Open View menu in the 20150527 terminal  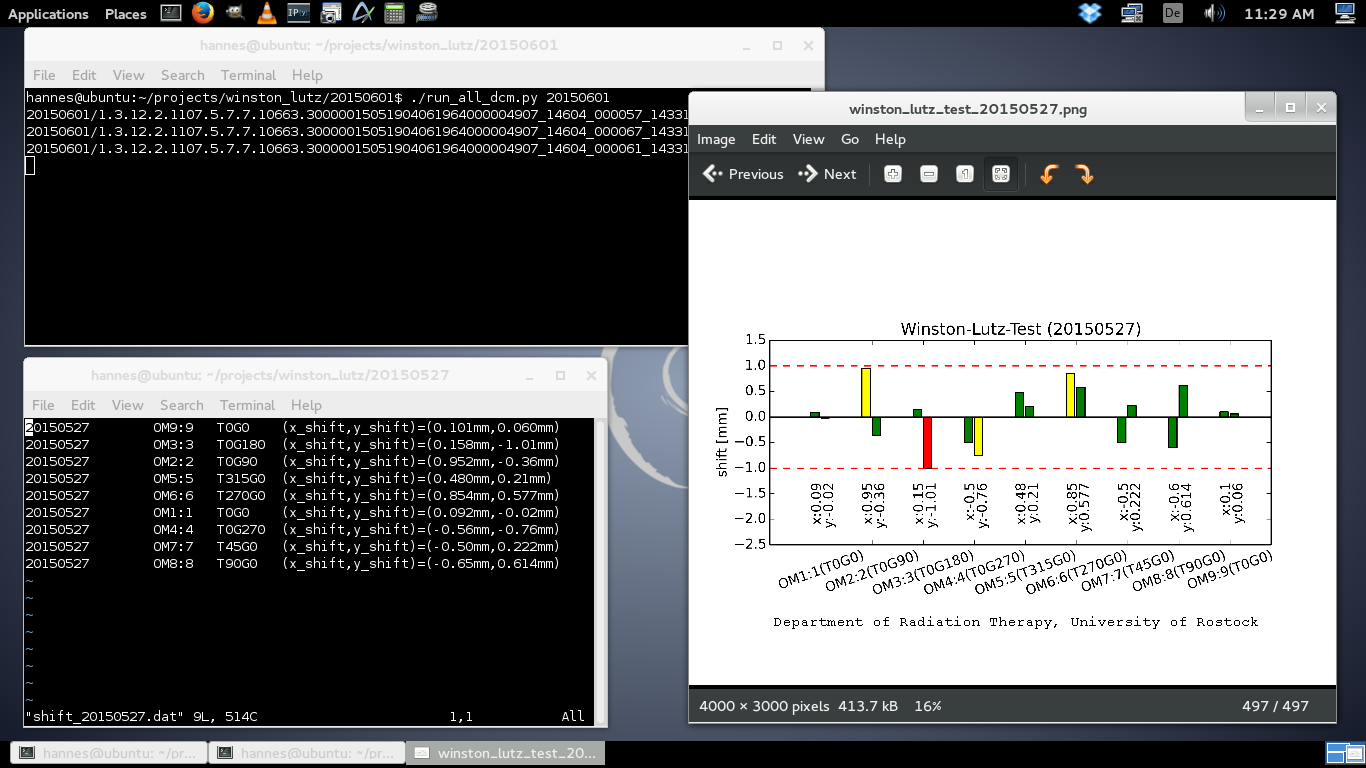pos(127,405)
